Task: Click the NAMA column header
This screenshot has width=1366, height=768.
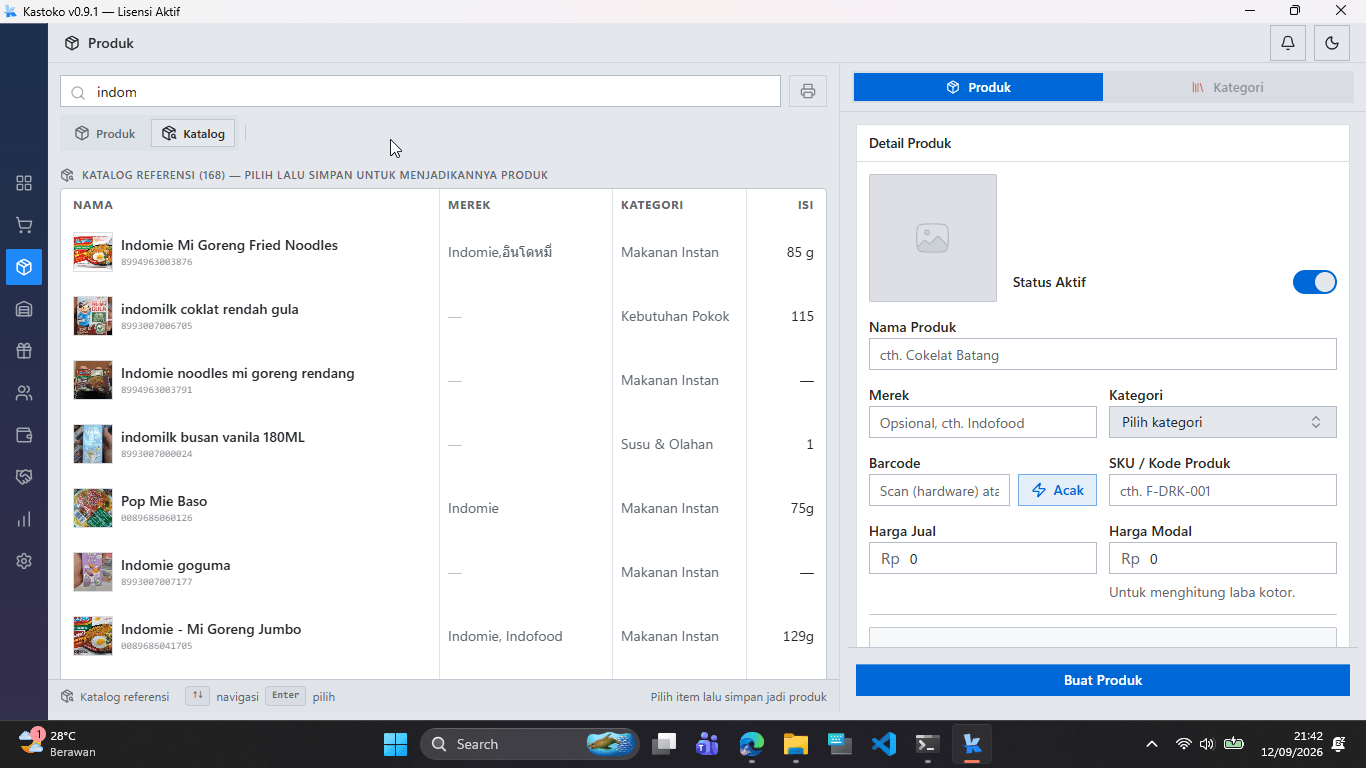Action: [x=93, y=205]
